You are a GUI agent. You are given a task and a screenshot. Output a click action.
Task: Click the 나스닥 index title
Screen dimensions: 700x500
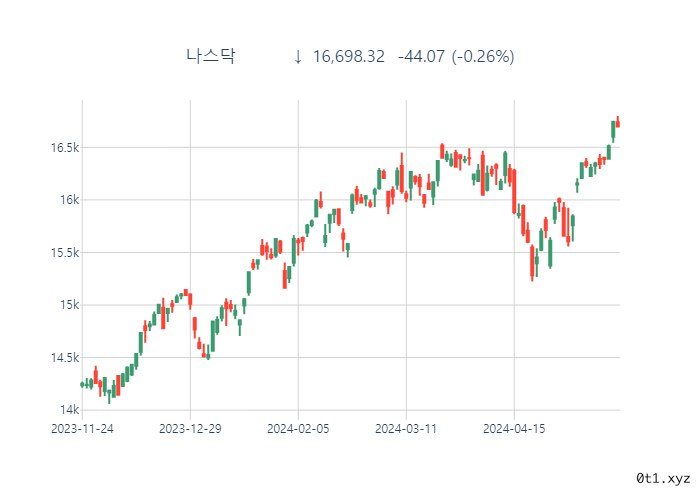click(210, 57)
